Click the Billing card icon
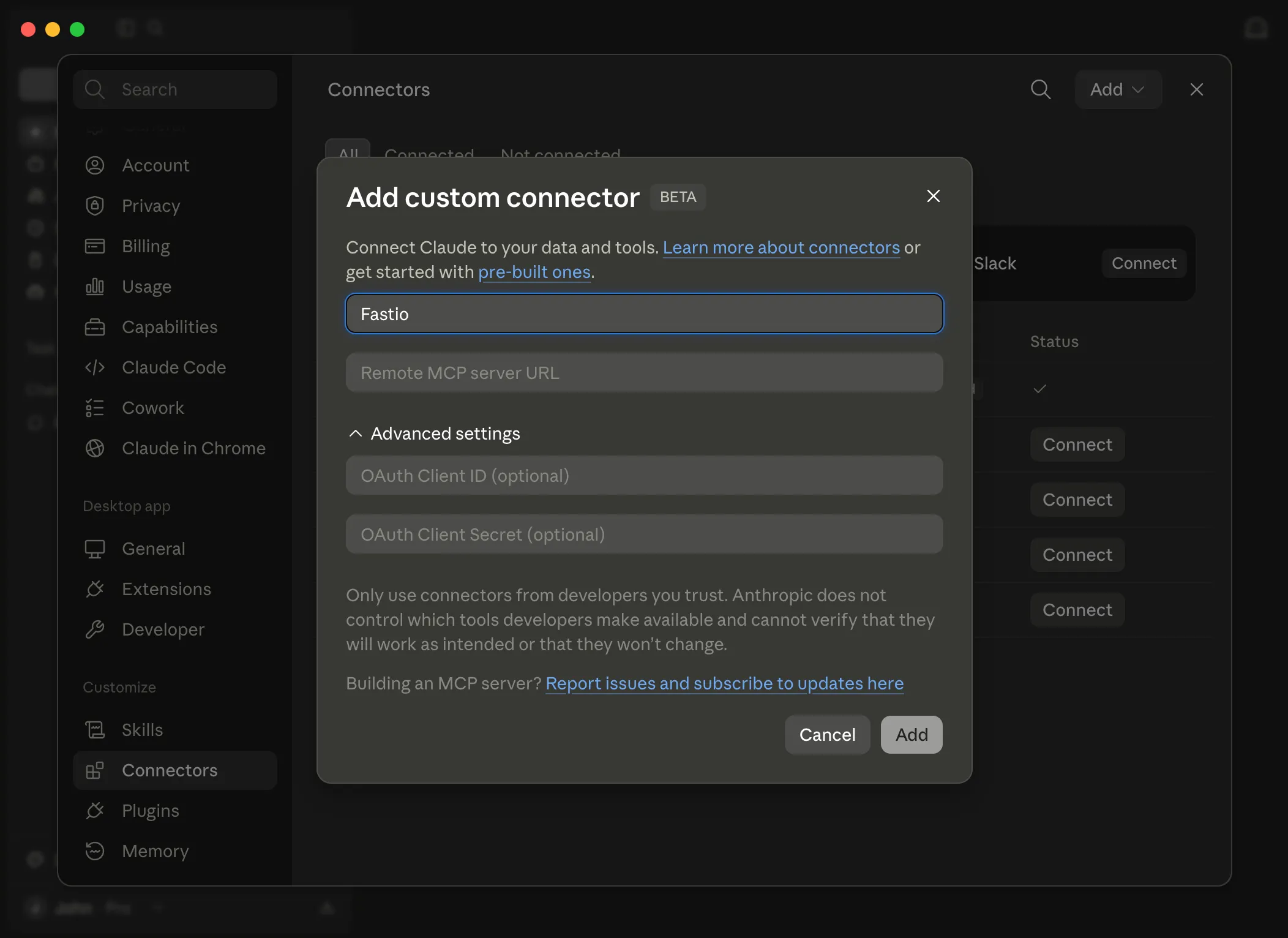Image resolution: width=1288 pixels, height=938 pixels. [x=95, y=246]
